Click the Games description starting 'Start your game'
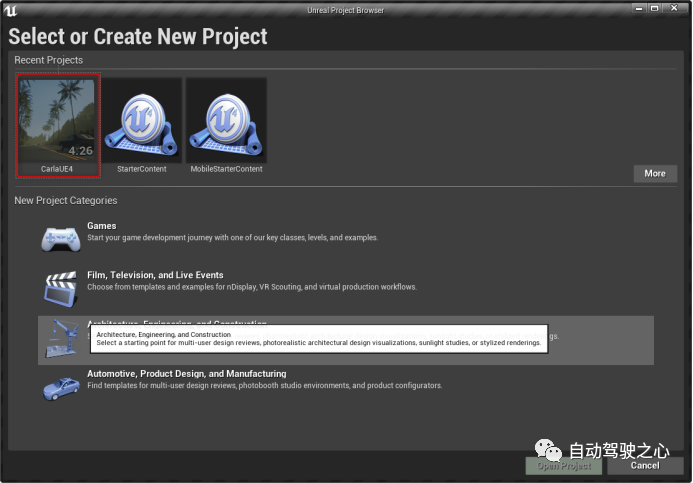Image resolution: width=693 pixels, height=483 pixels. (x=232, y=238)
